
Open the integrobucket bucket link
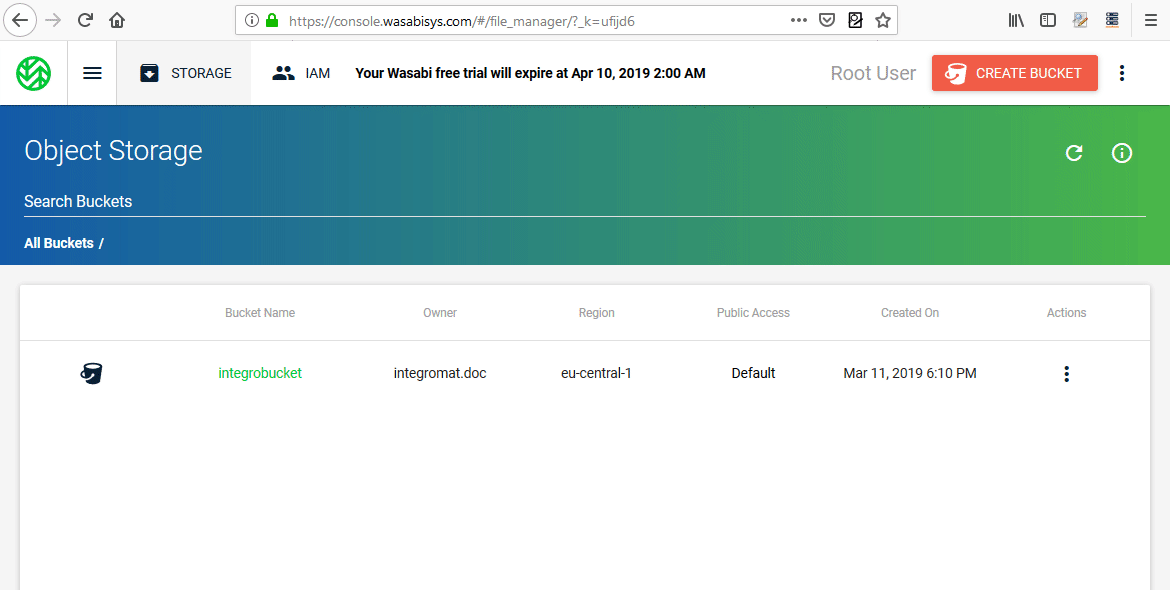260,373
